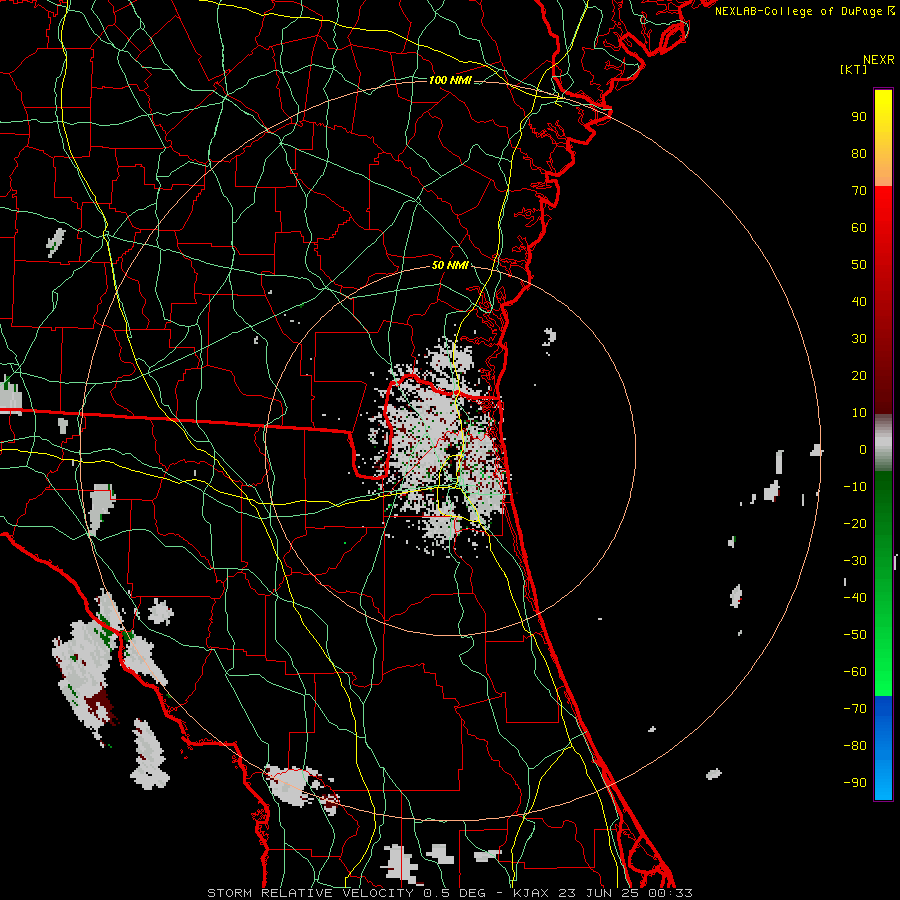Click the 50 NMI range ring label
This screenshot has width=900, height=900.
(450, 265)
